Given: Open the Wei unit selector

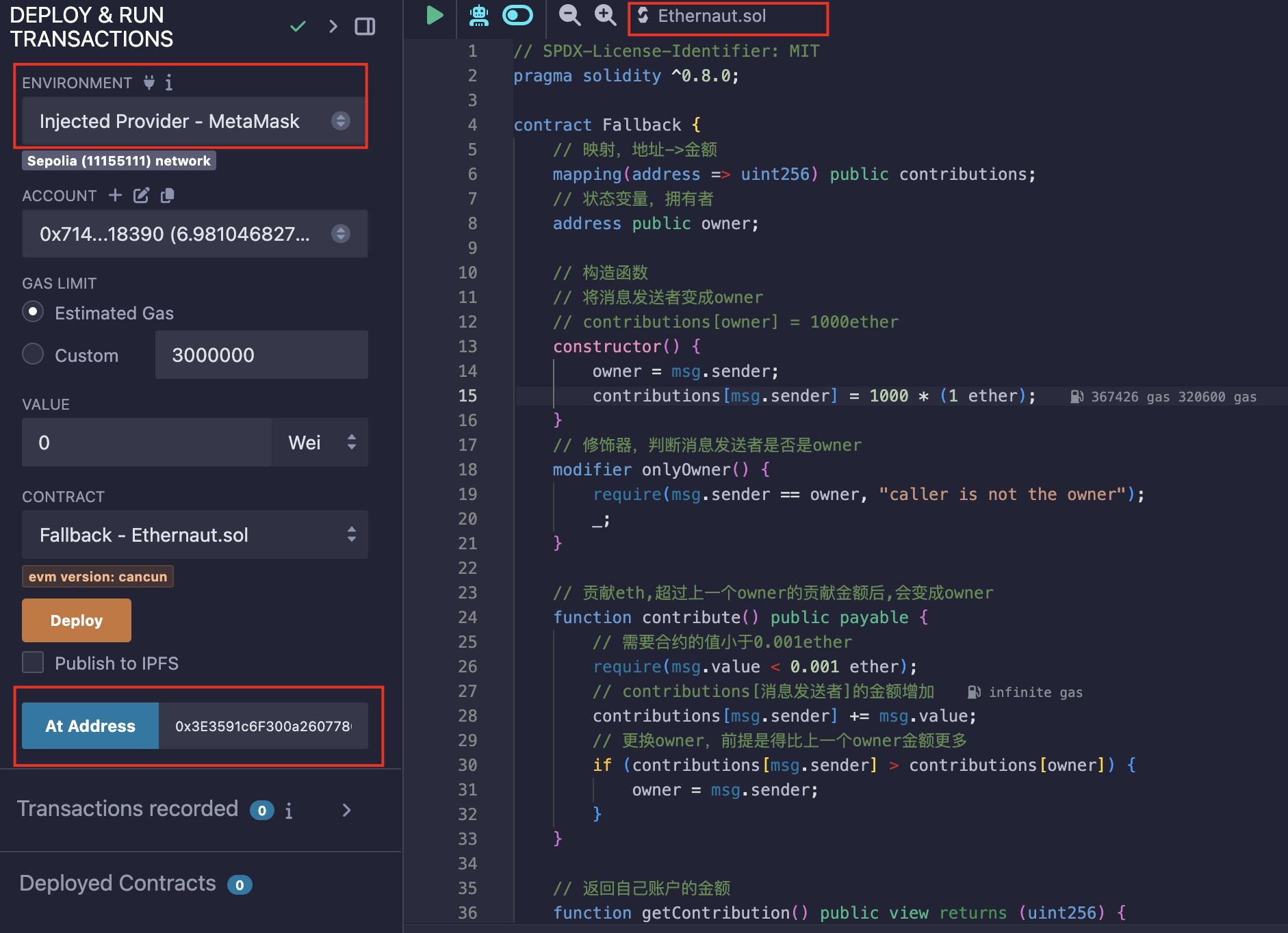Looking at the screenshot, I should pyautogui.click(x=320, y=443).
